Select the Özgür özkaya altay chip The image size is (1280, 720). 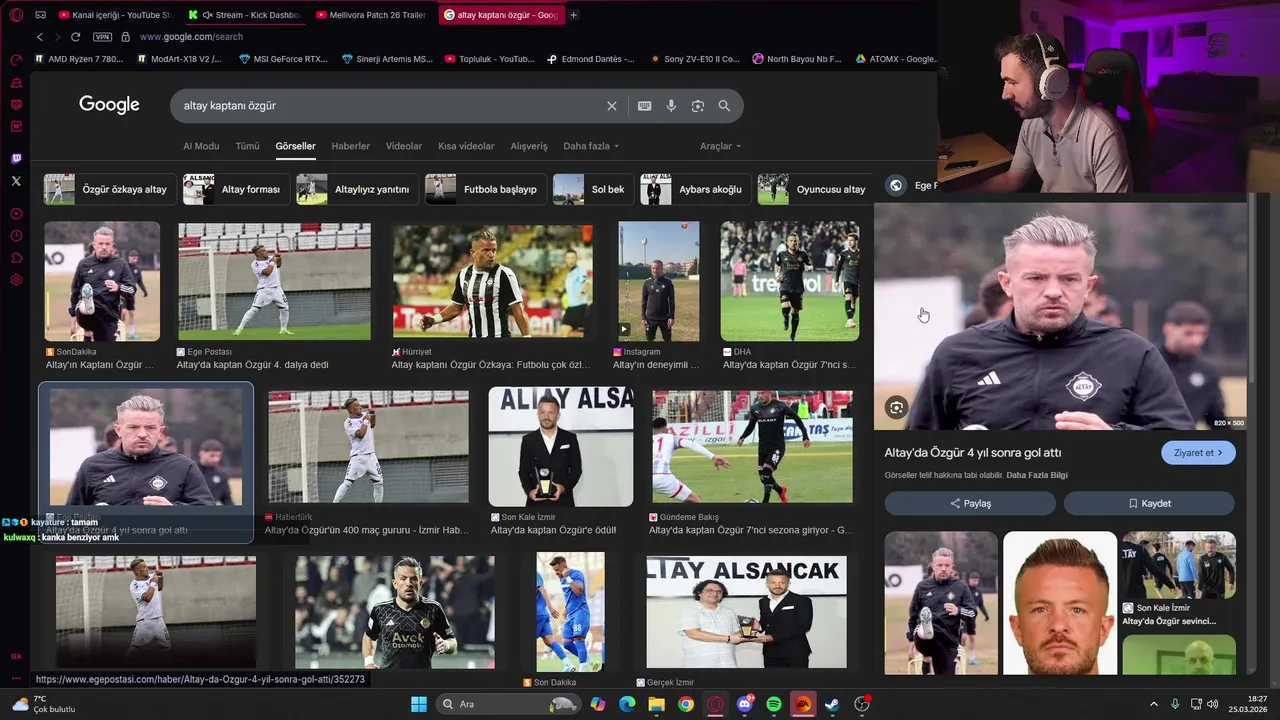coord(110,189)
